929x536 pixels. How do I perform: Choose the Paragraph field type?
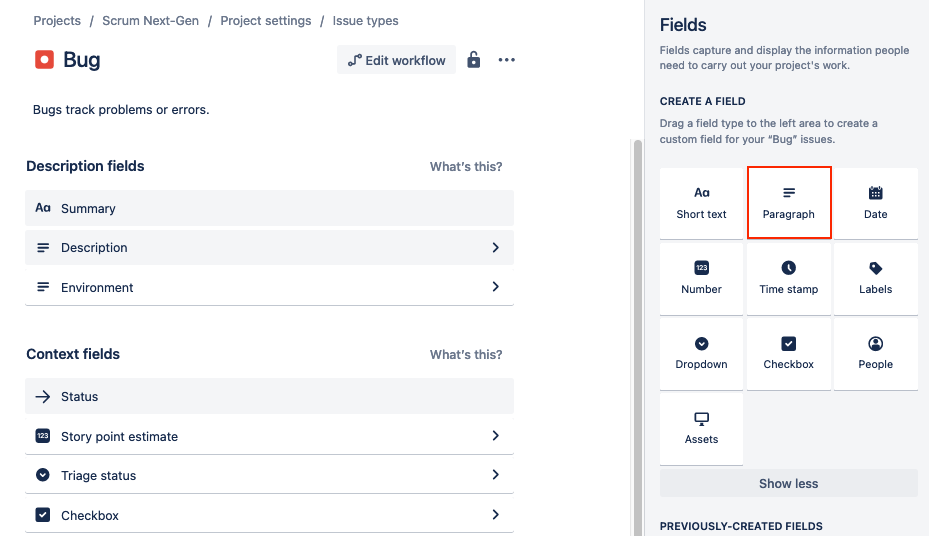789,203
